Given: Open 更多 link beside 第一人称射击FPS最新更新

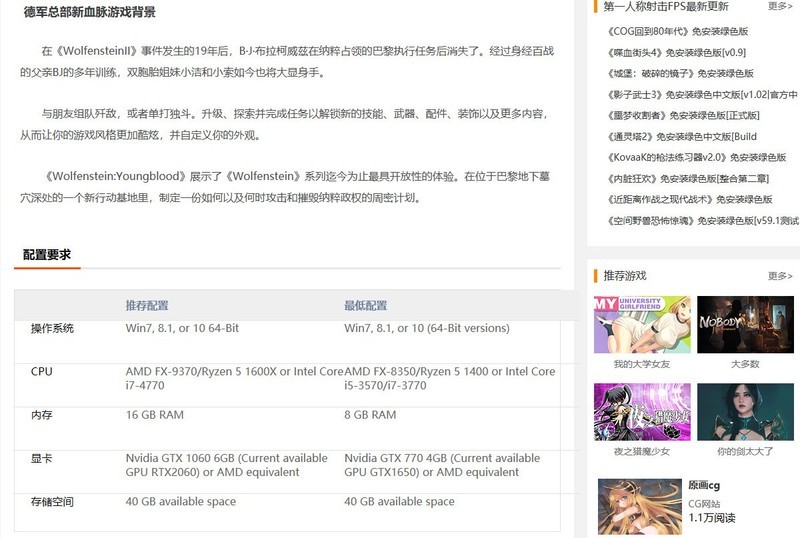Looking at the screenshot, I should click(x=780, y=6).
